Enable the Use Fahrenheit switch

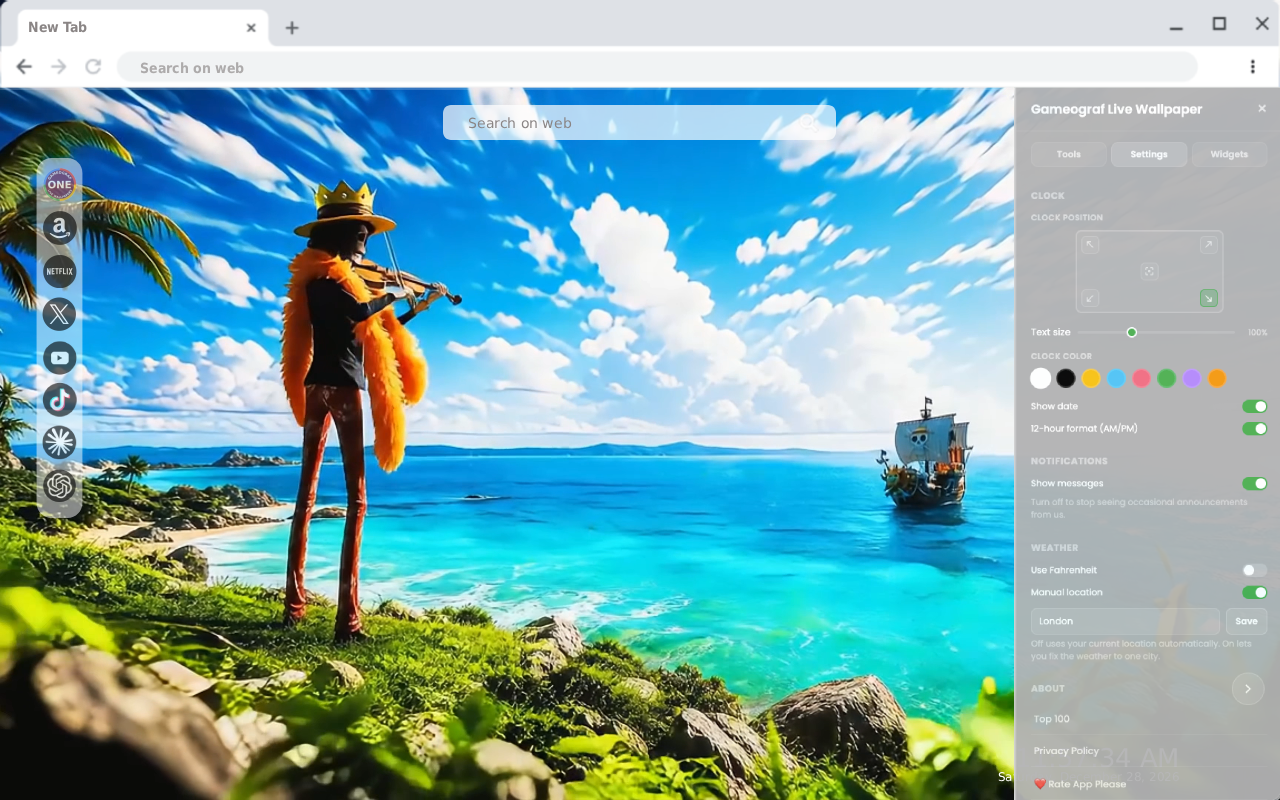pos(1254,570)
